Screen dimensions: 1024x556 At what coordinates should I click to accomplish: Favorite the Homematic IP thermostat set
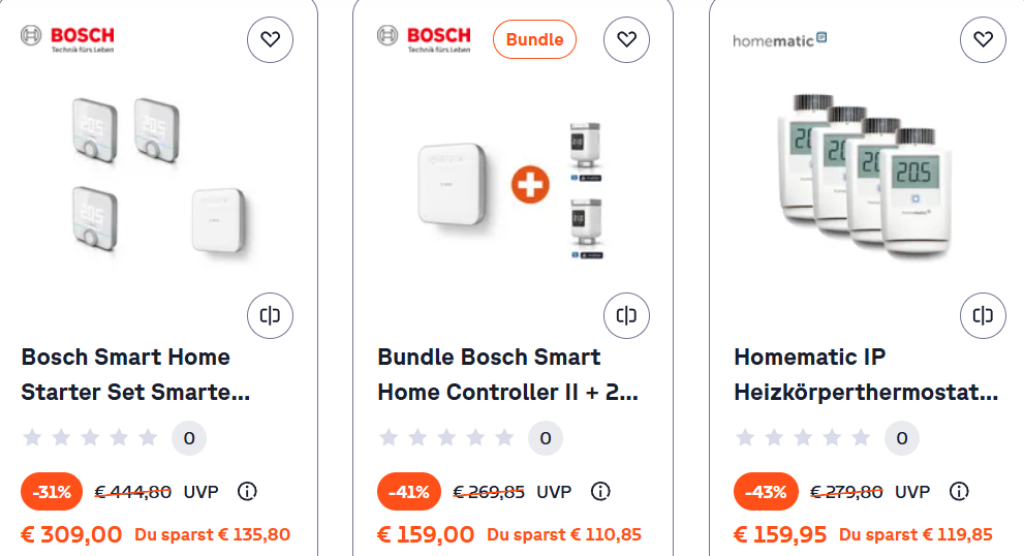coord(983,40)
